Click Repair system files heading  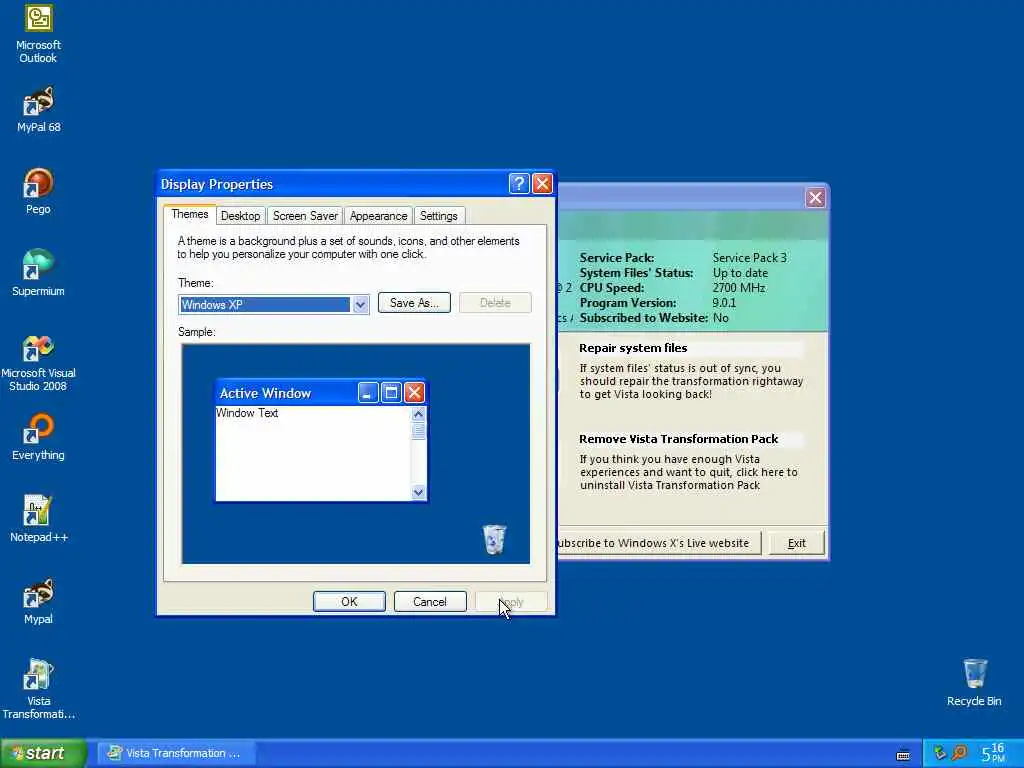633,348
